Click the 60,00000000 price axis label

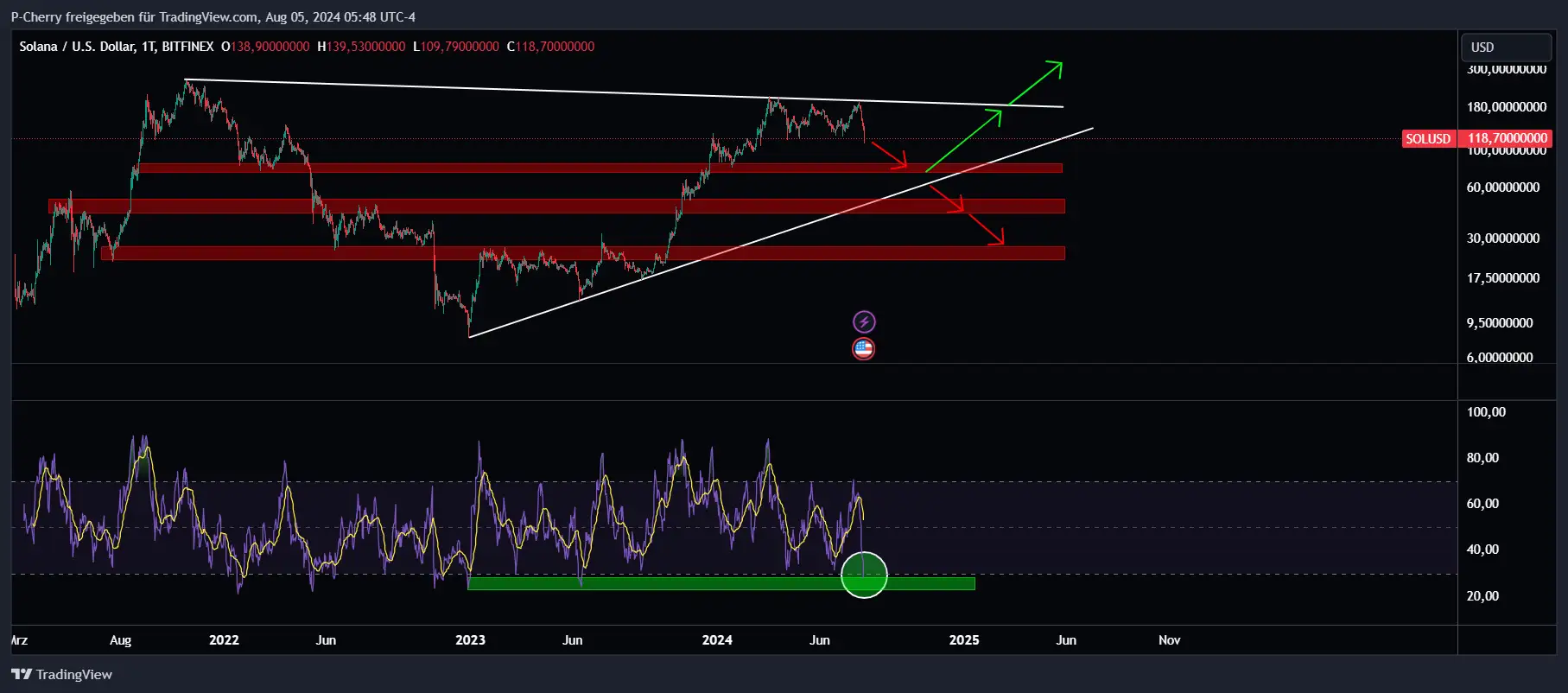[1503, 187]
